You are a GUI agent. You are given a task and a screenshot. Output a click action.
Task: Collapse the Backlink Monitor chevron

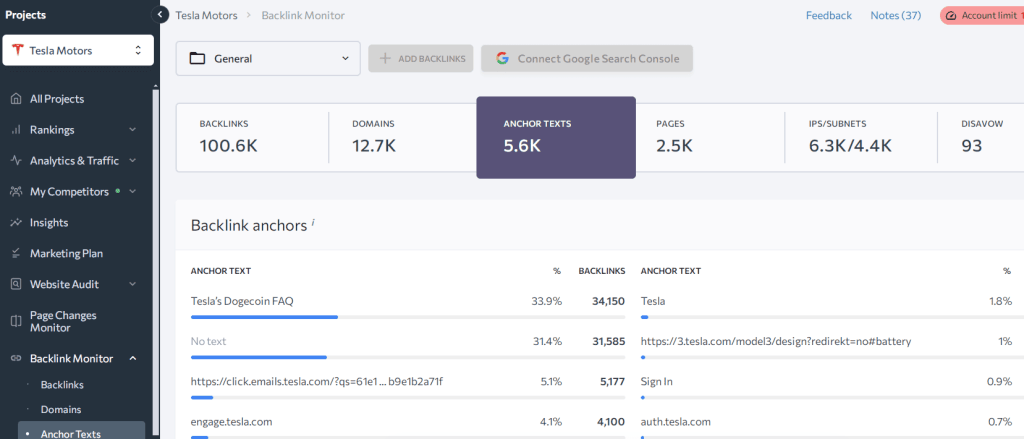tap(133, 359)
